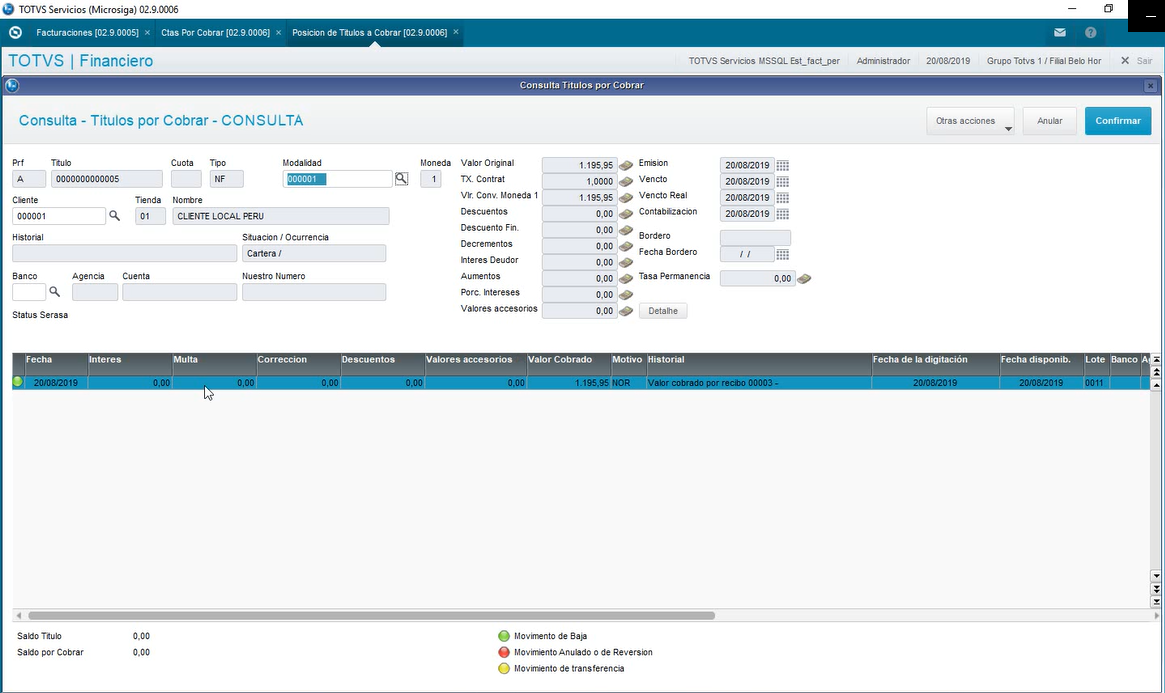The width and height of the screenshot is (1165, 693).
Task: Open calculator icon beside Descuento Fin.
Action: tap(626, 230)
